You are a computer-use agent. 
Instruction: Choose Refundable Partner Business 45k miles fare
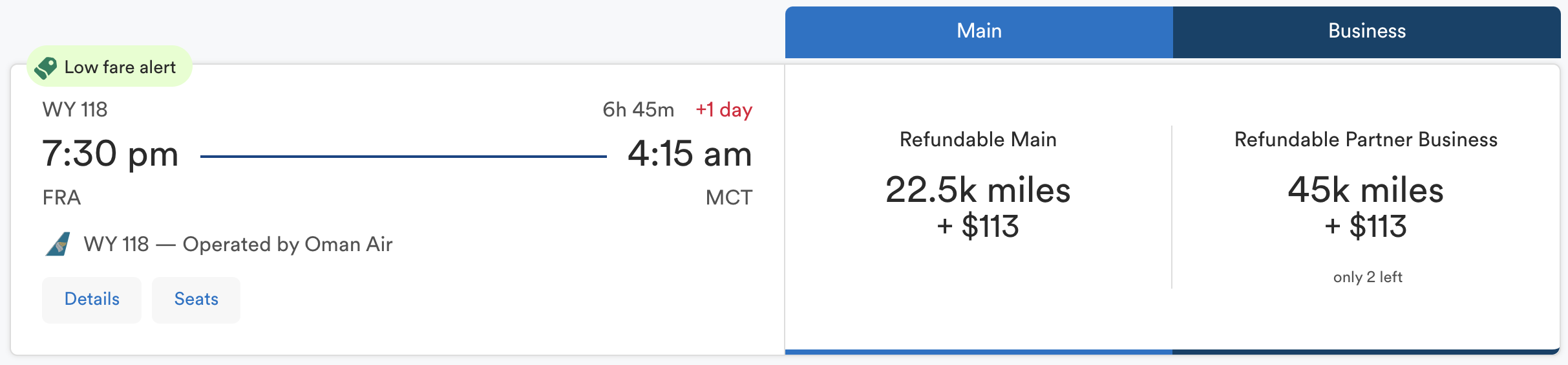tap(1366, 207)
